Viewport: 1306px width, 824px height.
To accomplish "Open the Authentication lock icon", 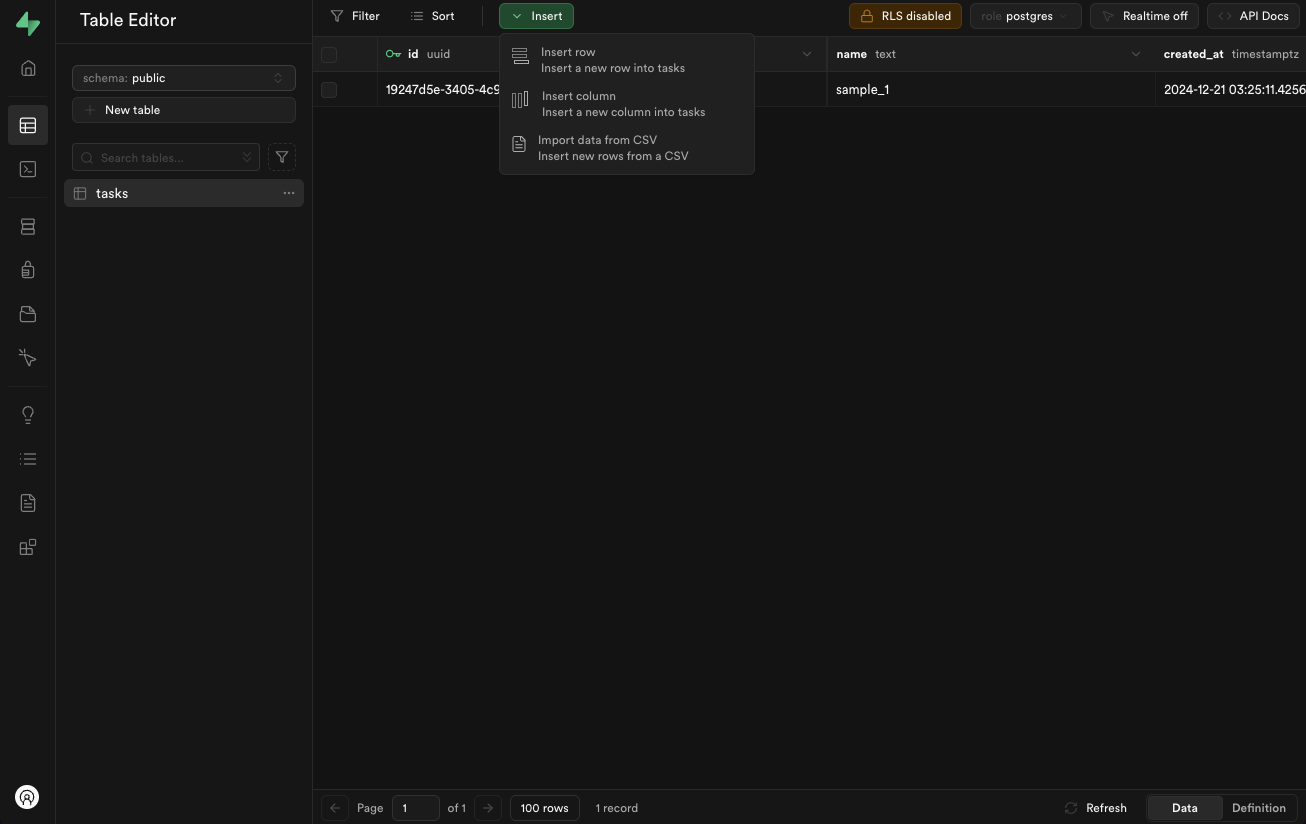I will pyautogui.click(x=28, y=270).
